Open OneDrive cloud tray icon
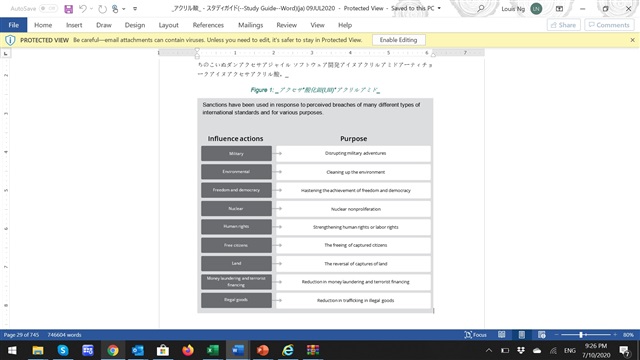 pos(537,350)
